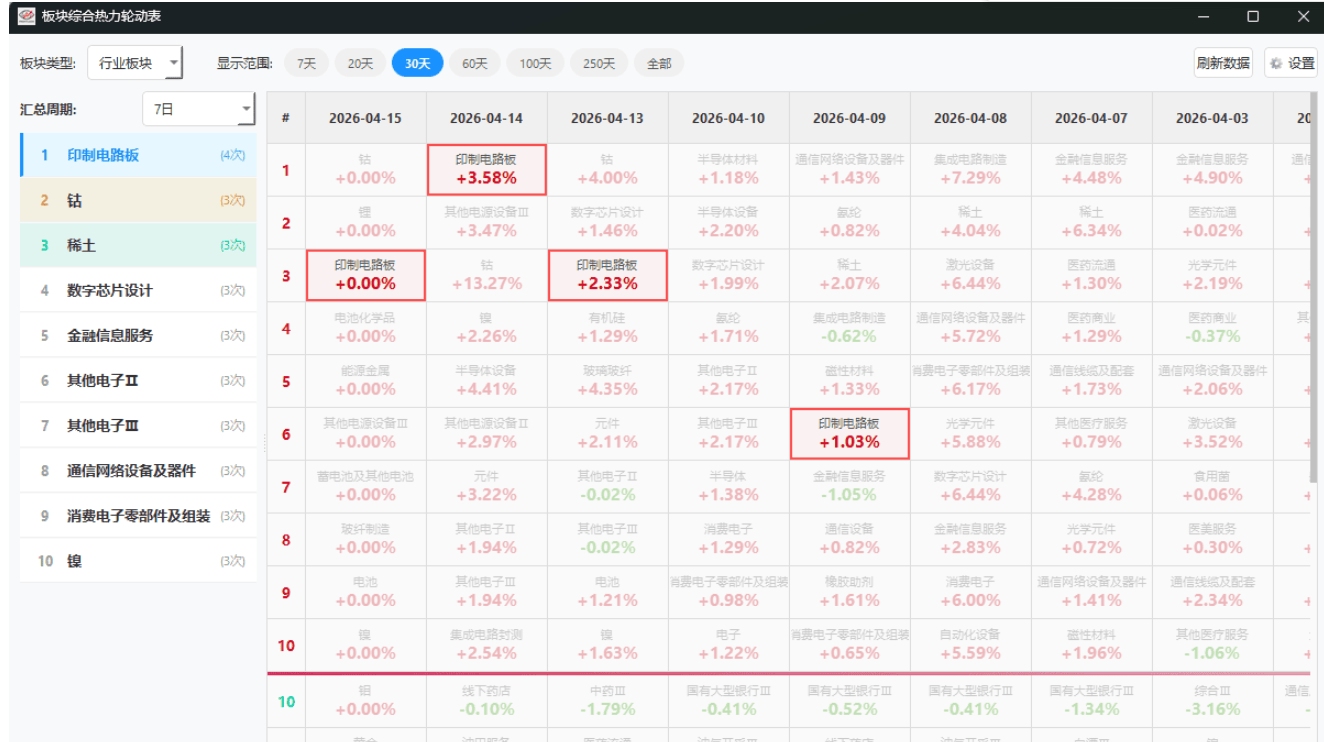The height and width of the screenshot is (742, 1324).
Task: Click the app logo in the title bar
Action: coord(26,16)
